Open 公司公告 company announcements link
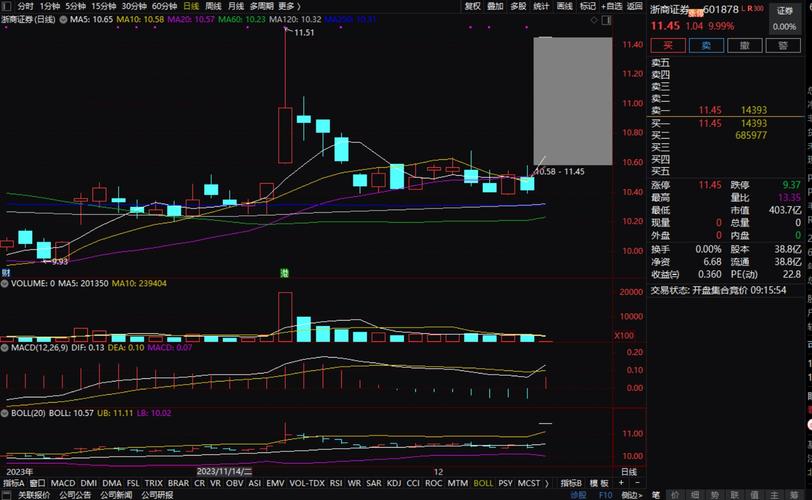The width and height of the screenshot is (812, 500). [x=74, y=494]
